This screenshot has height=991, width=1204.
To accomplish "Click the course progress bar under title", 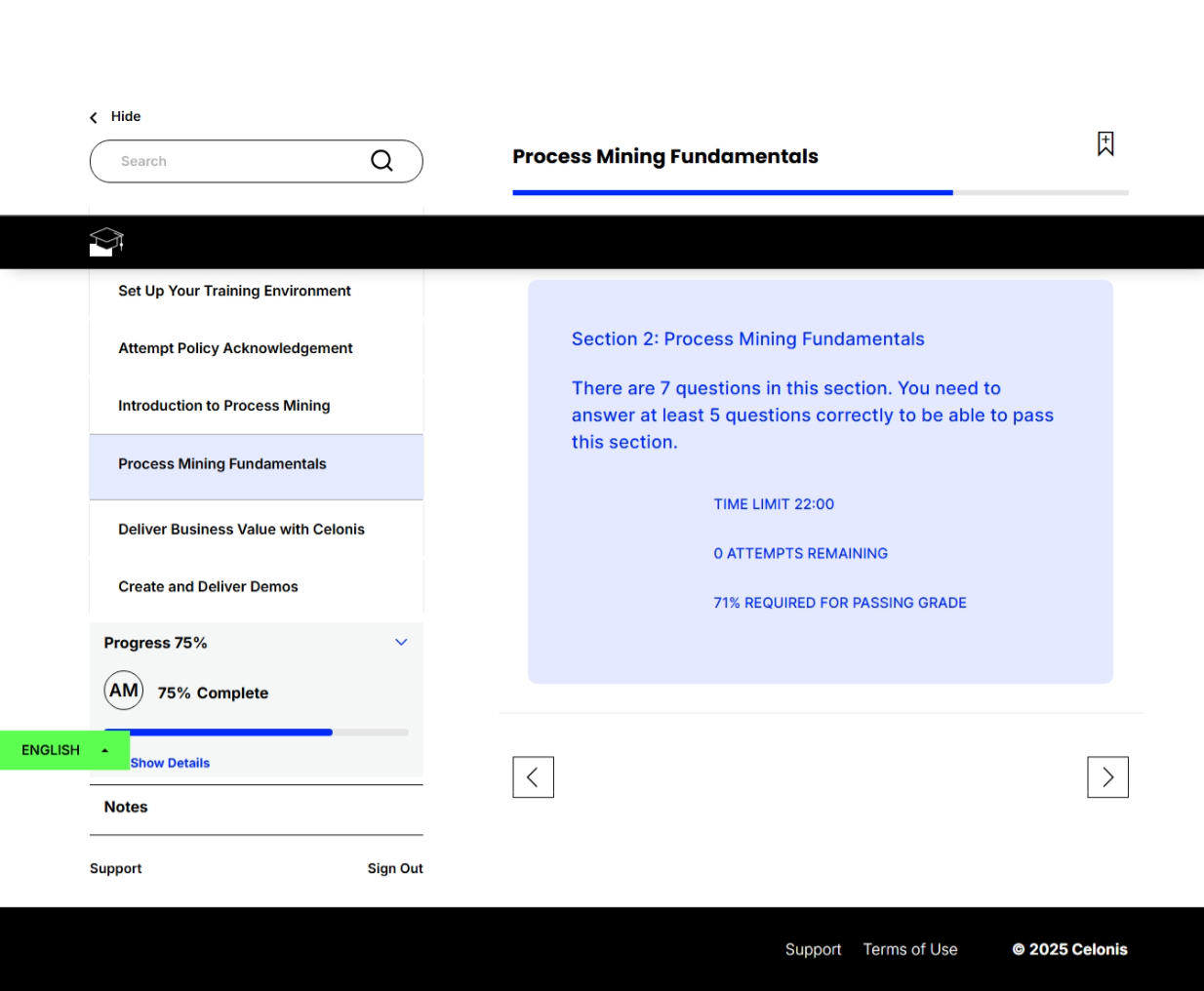I will [x=821, y=193].
